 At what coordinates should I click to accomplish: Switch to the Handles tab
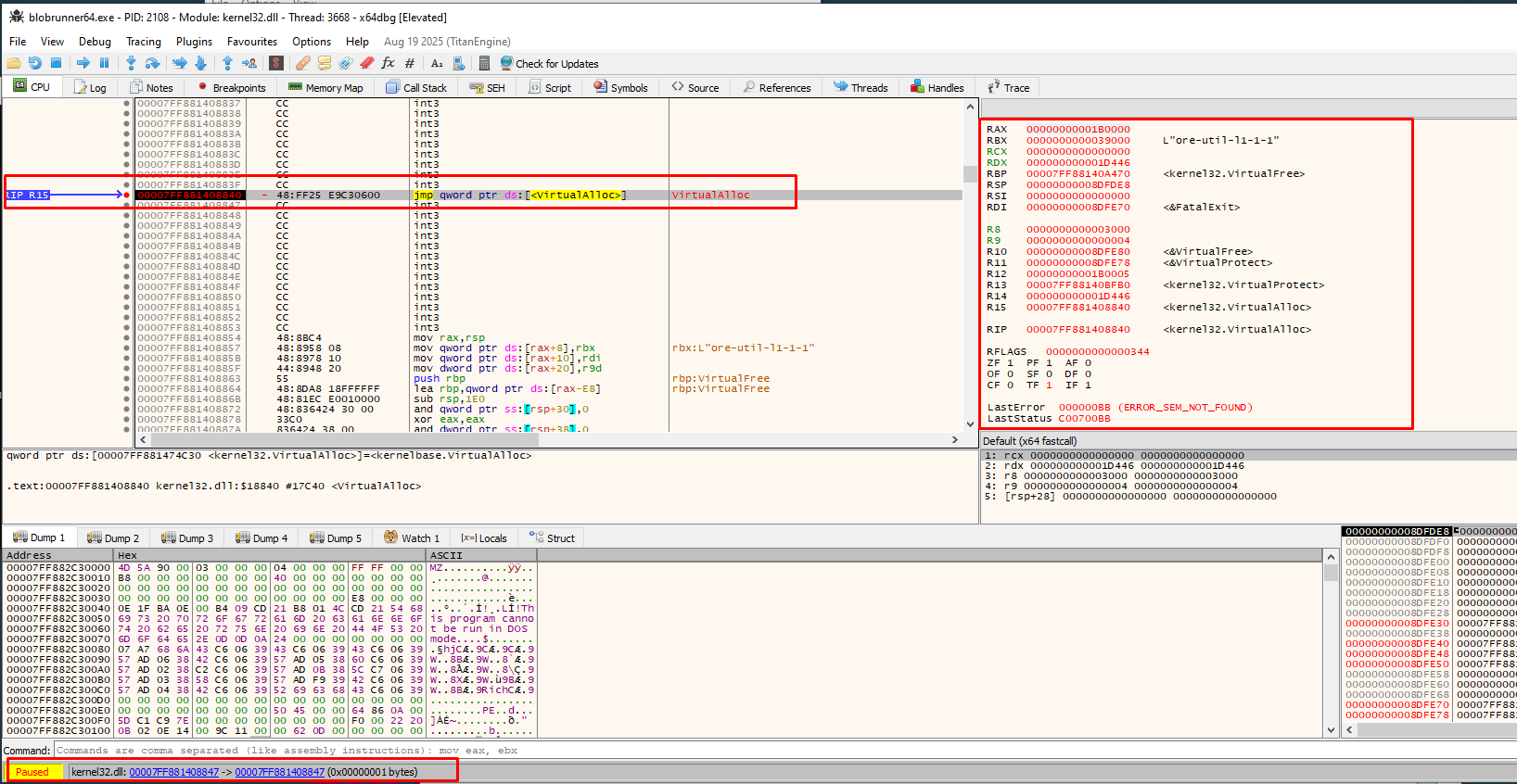point(937,87)
